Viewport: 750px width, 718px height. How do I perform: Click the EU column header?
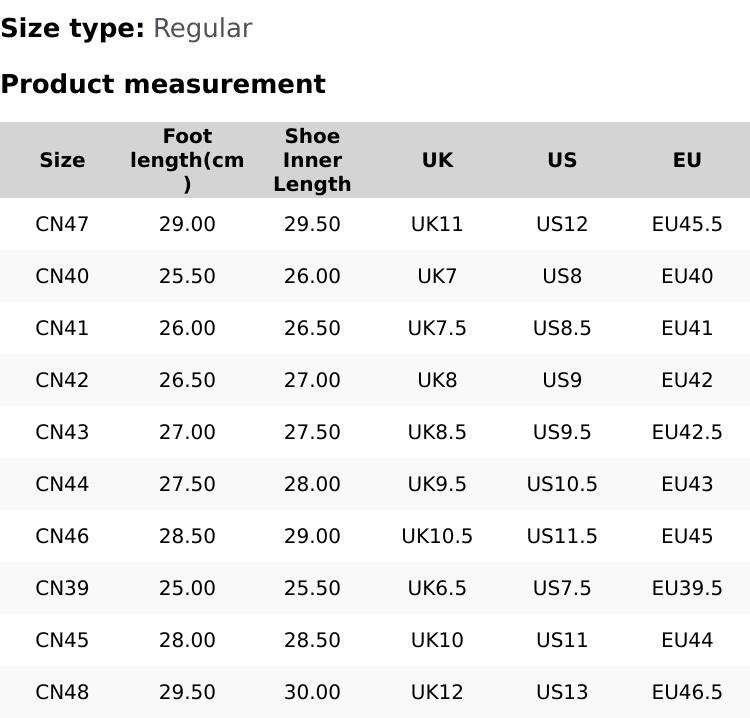point(687,160)
